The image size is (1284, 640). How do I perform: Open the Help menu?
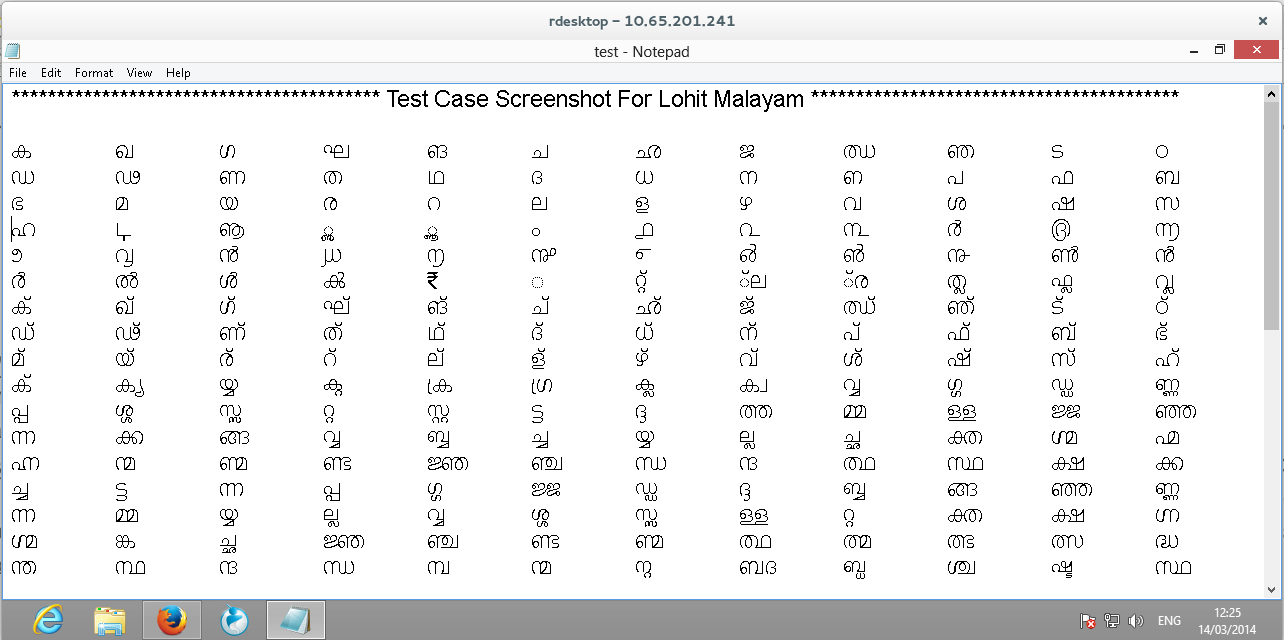point(178,73)
